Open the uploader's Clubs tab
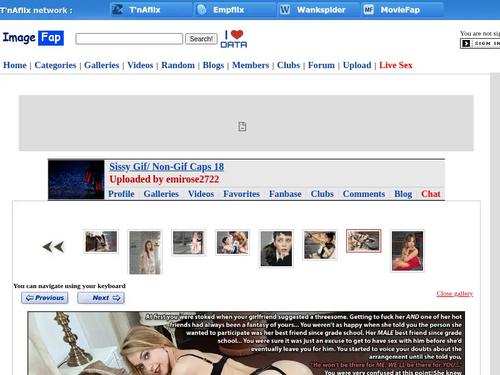Viewport: 500px width, 375px height. tap(322, 194)
